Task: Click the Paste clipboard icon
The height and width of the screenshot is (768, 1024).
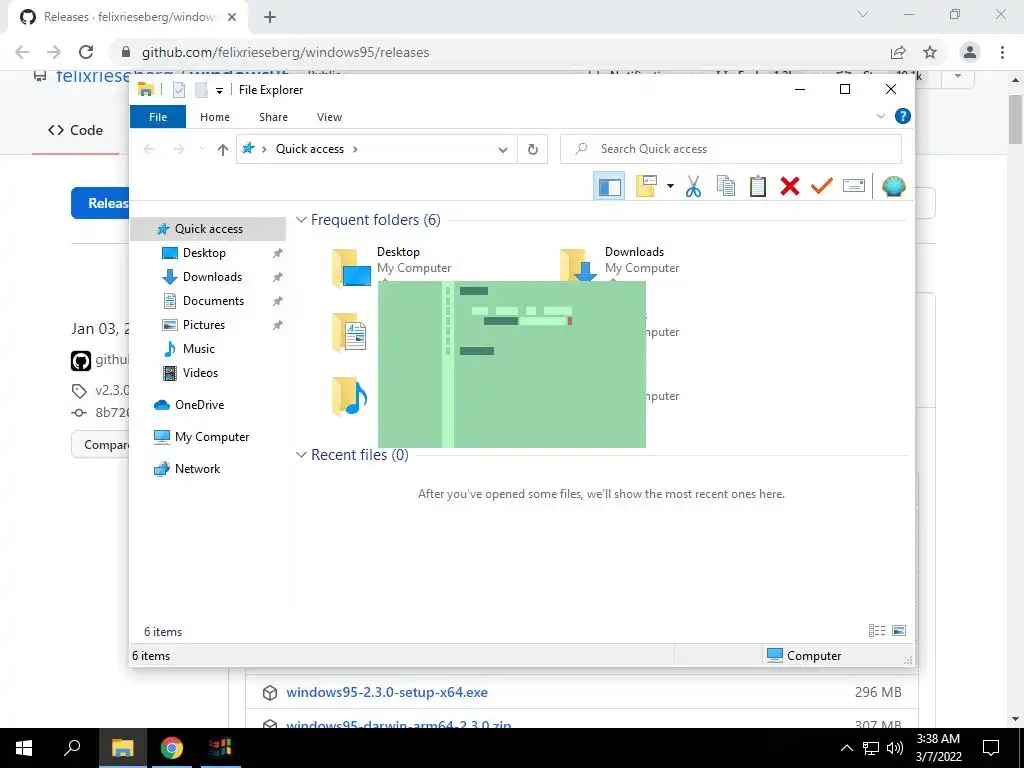Action: pos(758,186)
